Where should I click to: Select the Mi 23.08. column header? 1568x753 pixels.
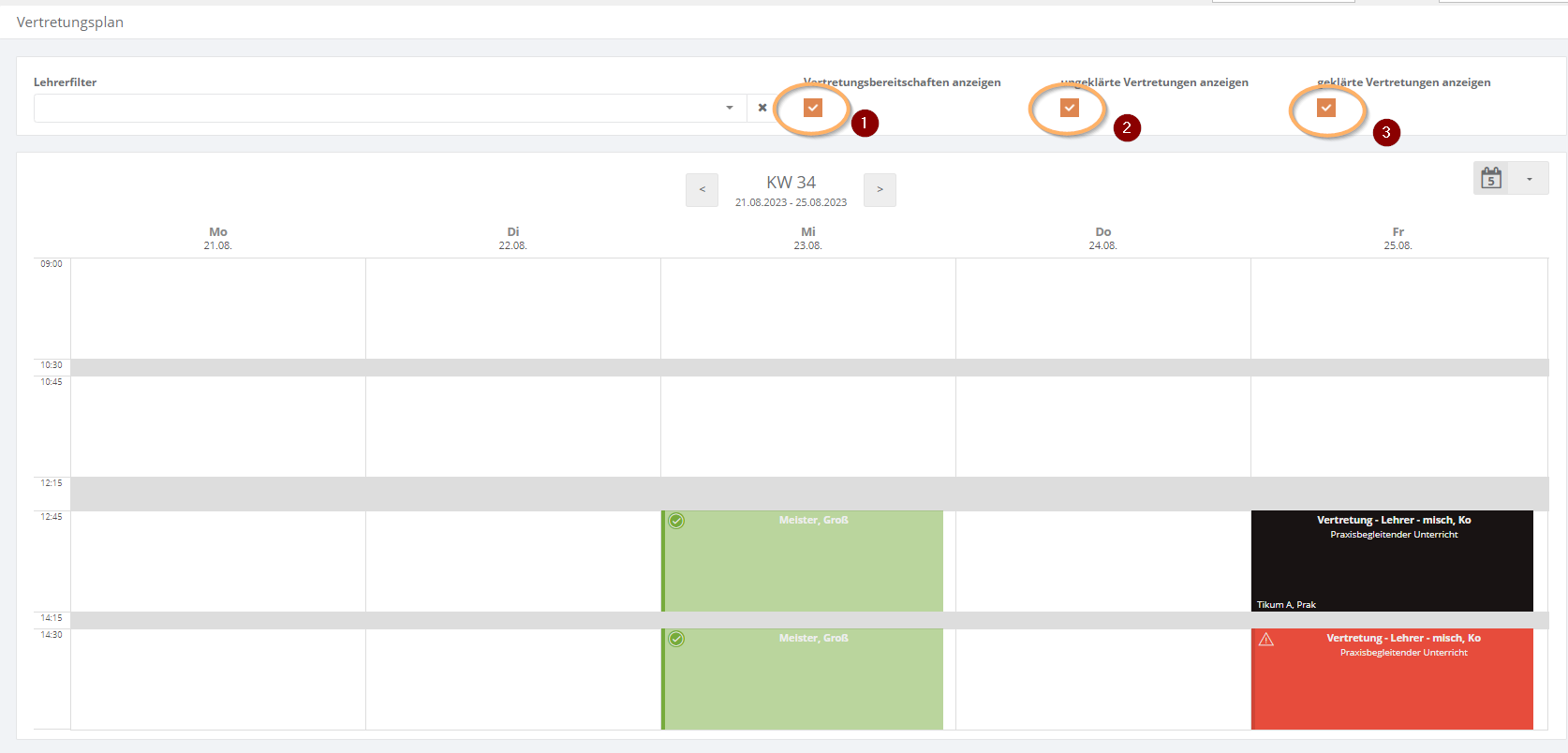(808, 238)
